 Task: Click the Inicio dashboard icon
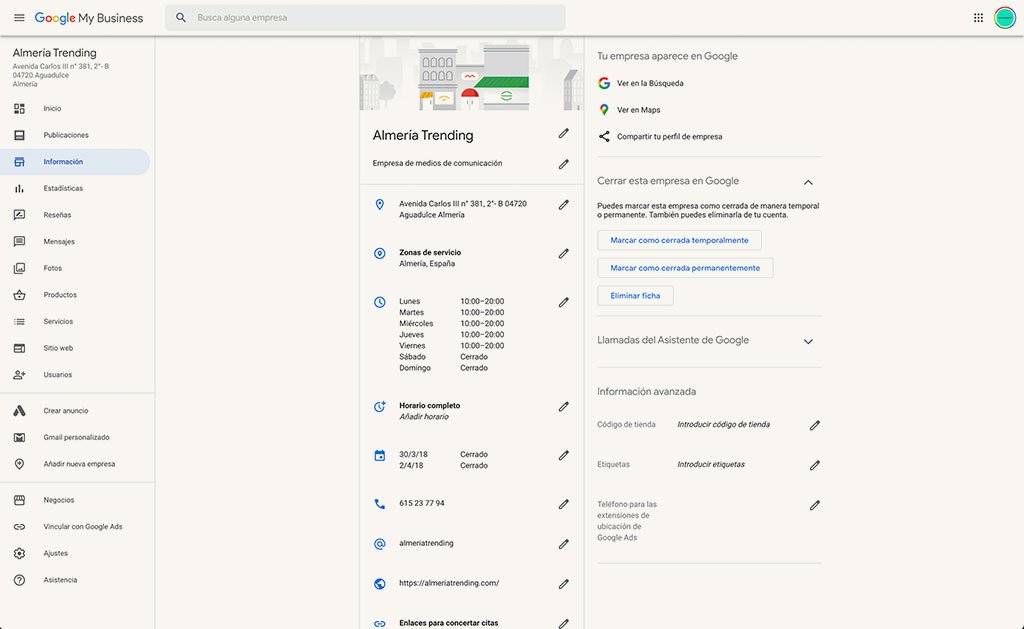coord(20,108)
